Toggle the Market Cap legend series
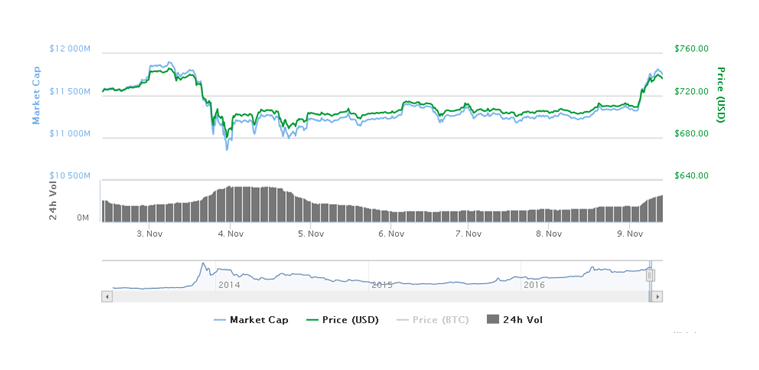This screenshot has height=370, width=759. pyautogui.click(x=251, y=320)
